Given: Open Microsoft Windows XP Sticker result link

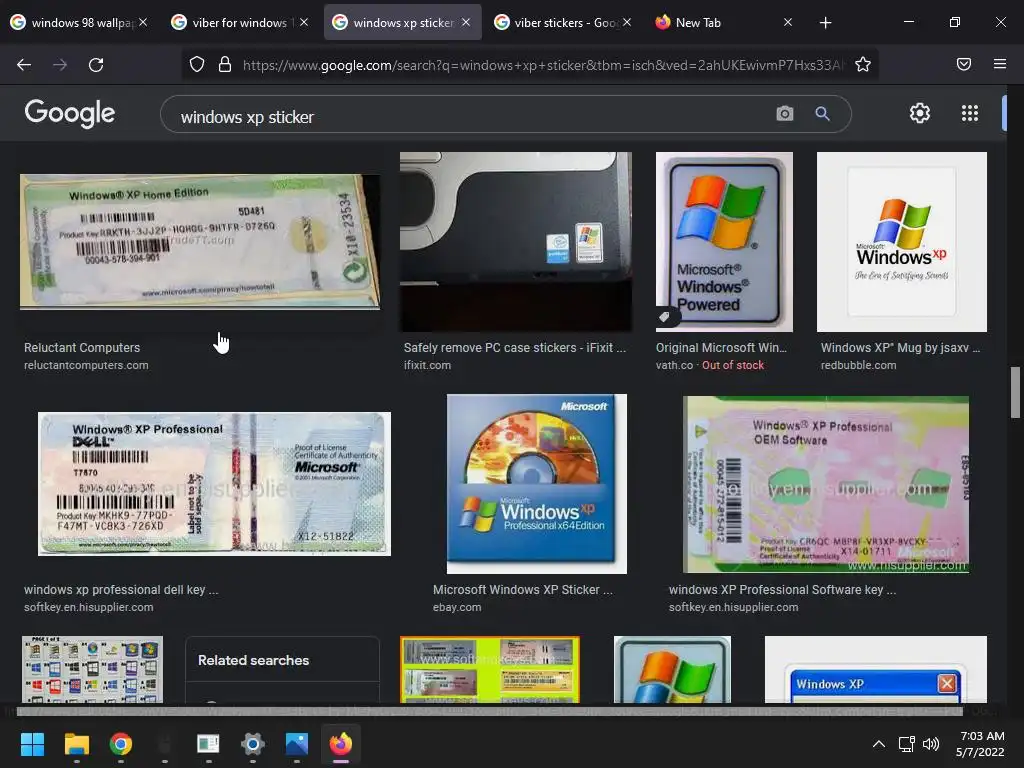Looking at the screenshot, I should pyautogui.click(x=523, y=590).
